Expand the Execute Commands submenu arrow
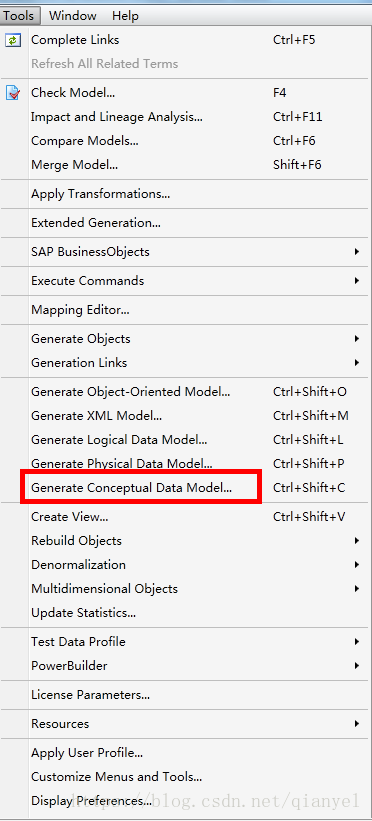This screenshot has height=821, width=372. (x=356, y=281)
